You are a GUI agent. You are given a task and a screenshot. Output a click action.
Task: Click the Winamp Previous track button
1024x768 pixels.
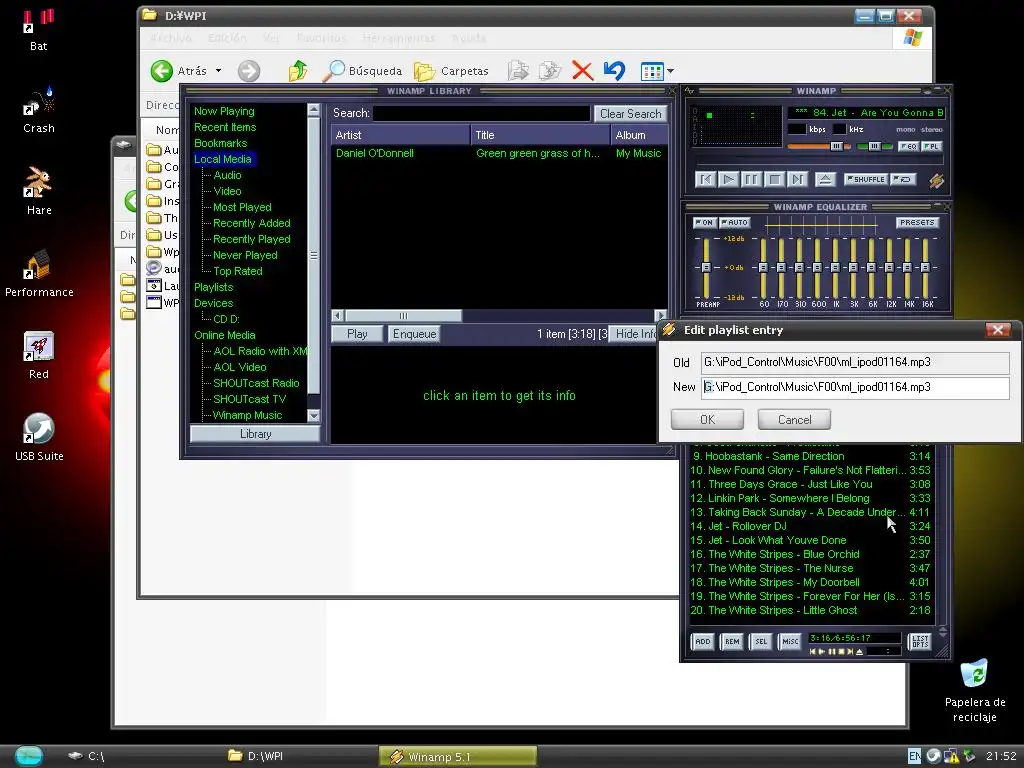705,180
